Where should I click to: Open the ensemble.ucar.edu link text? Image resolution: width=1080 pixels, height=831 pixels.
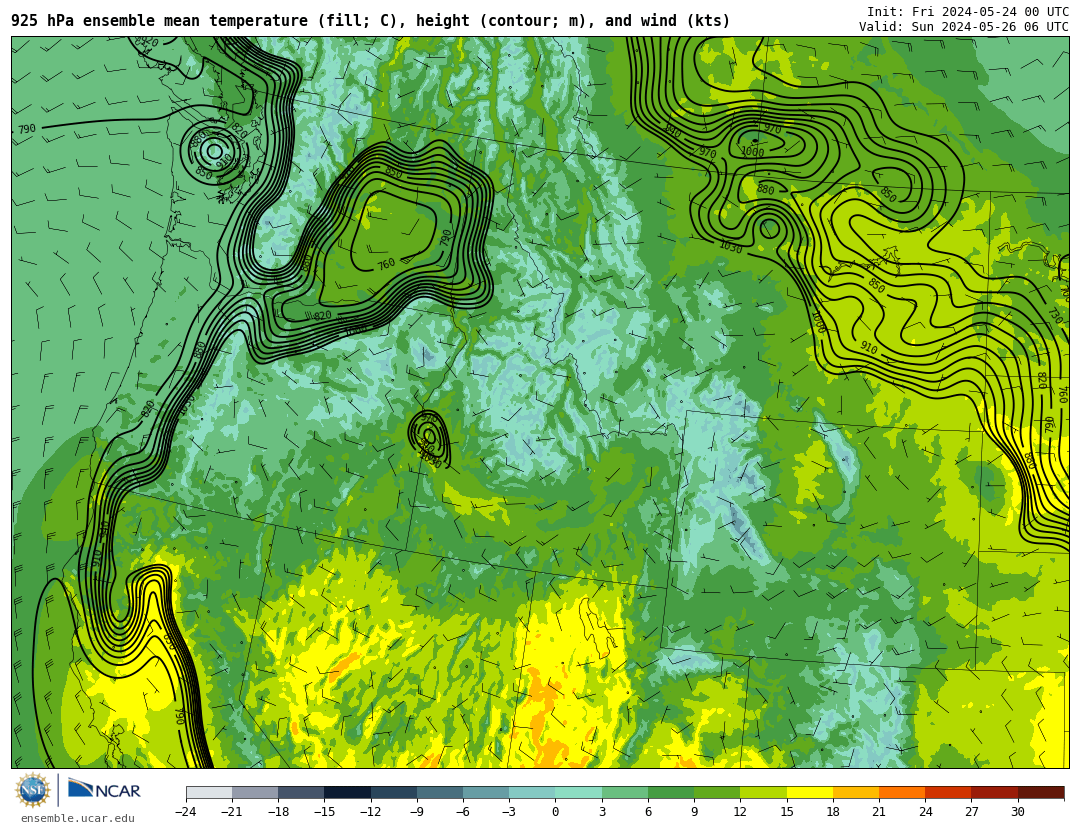pos(78,819)
